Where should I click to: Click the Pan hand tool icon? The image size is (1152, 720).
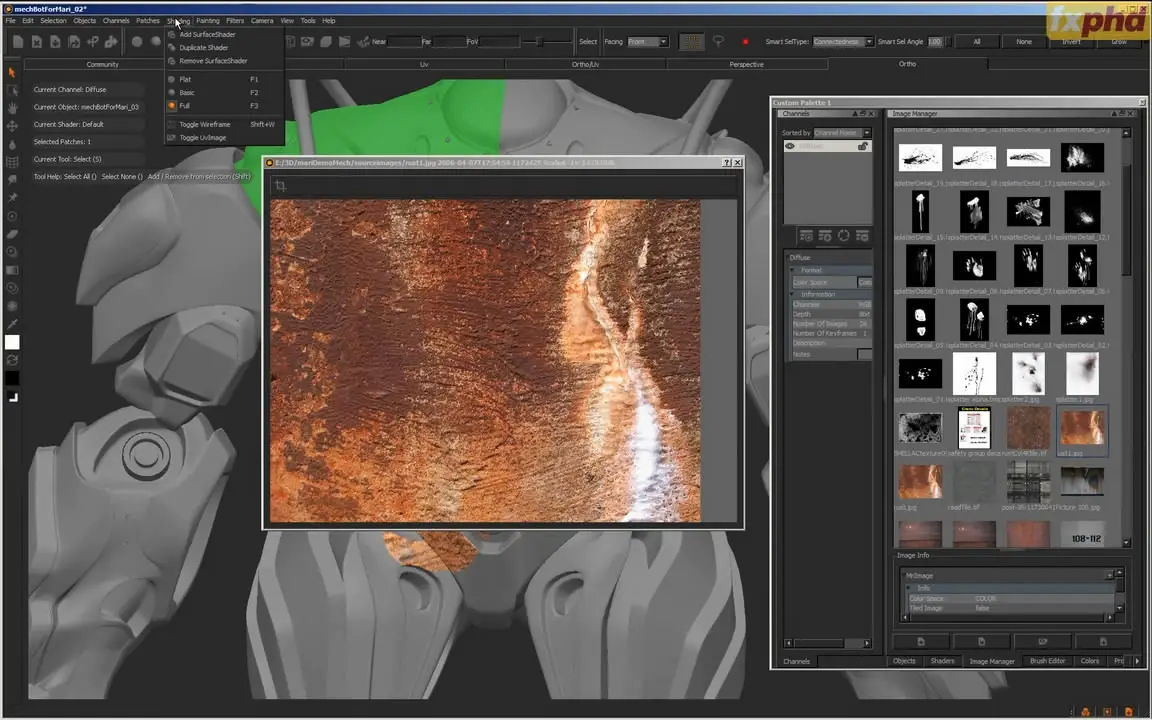point(12,108)
